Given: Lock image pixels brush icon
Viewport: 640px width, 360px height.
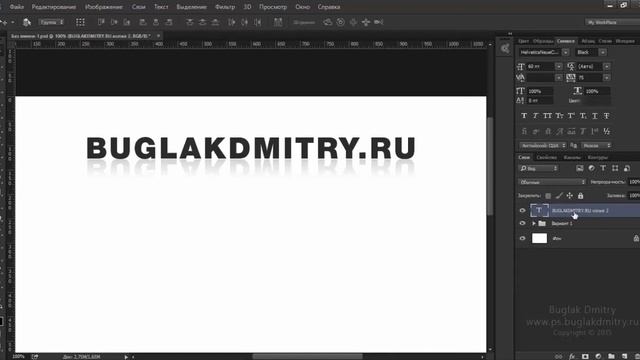Looking at the screenshot, I should [x=559, y=196].
